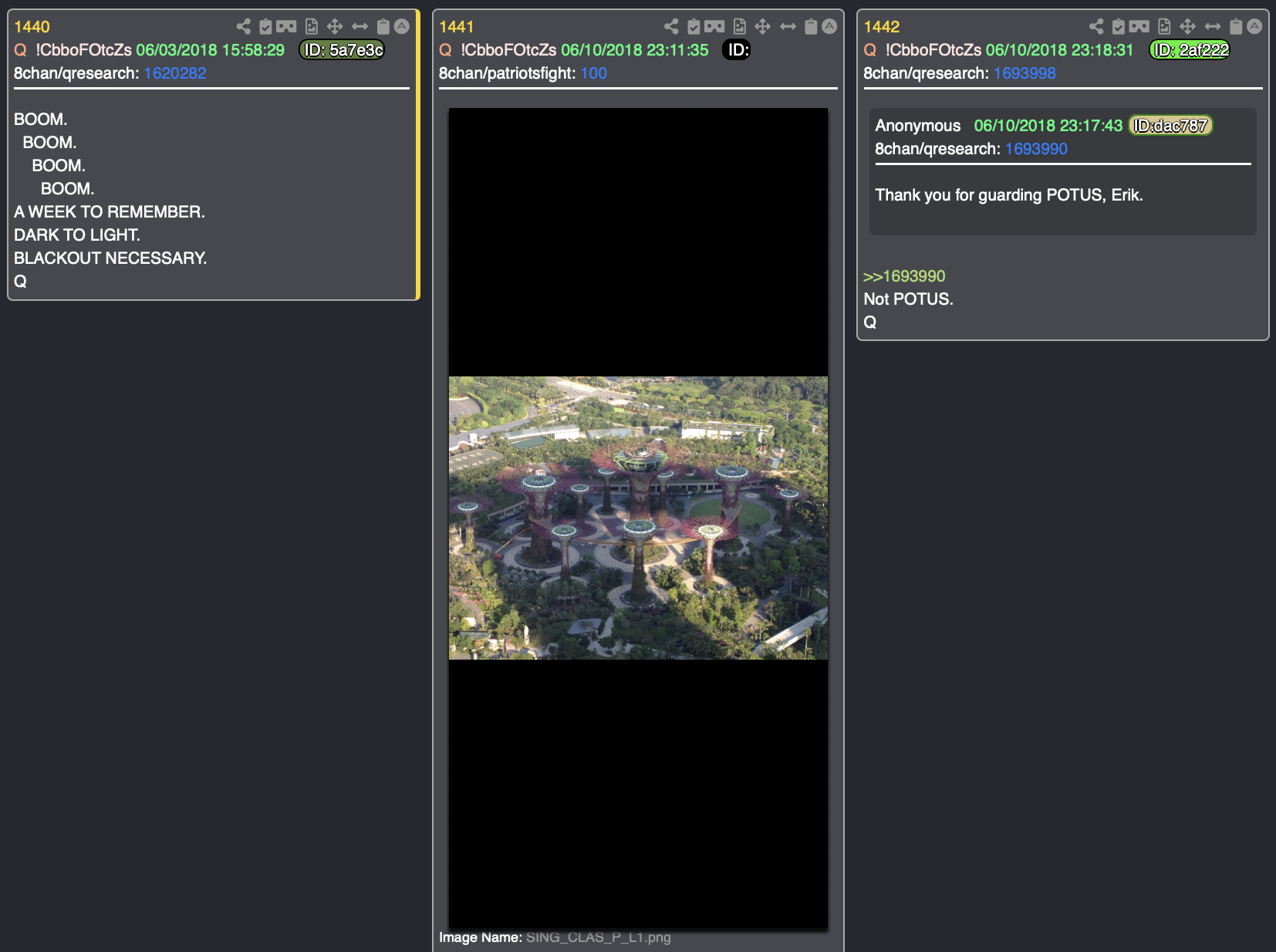The image size is (1276, 952).
Task: Click the clipboard-check icon on post 1442
Action: click(1119, 26)
